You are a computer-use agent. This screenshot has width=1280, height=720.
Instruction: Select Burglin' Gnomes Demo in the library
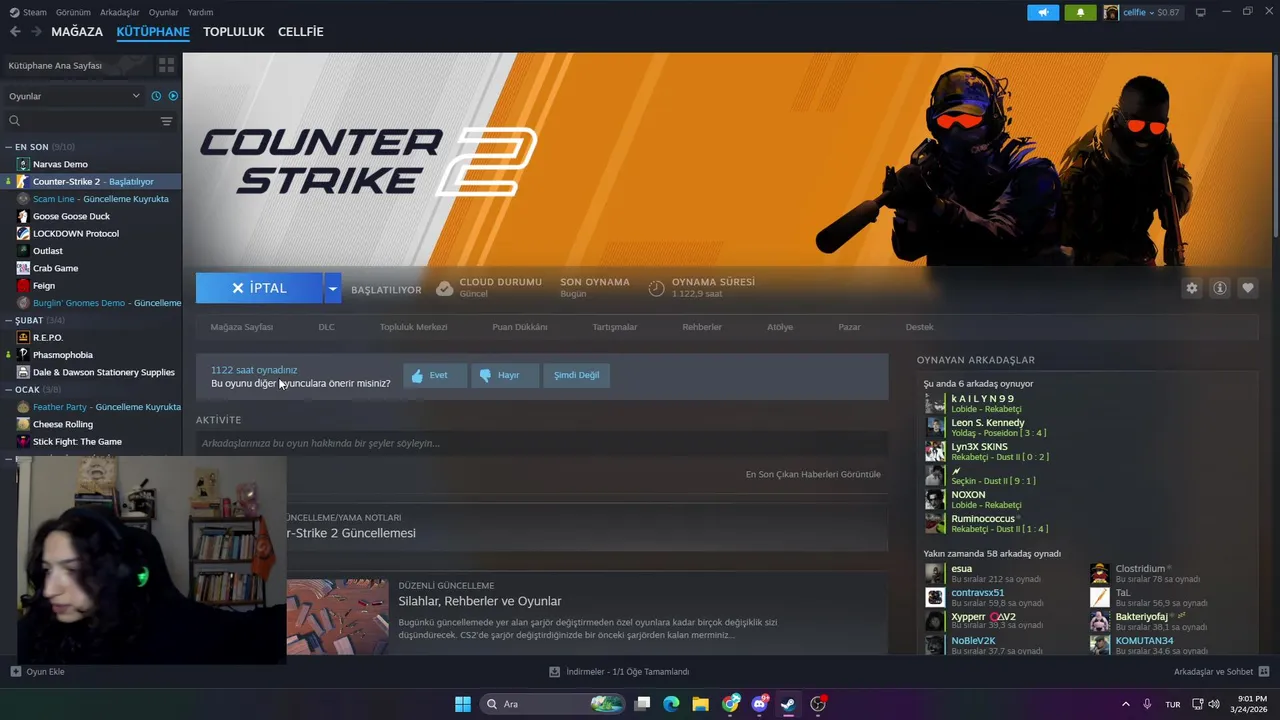[99, 303]
